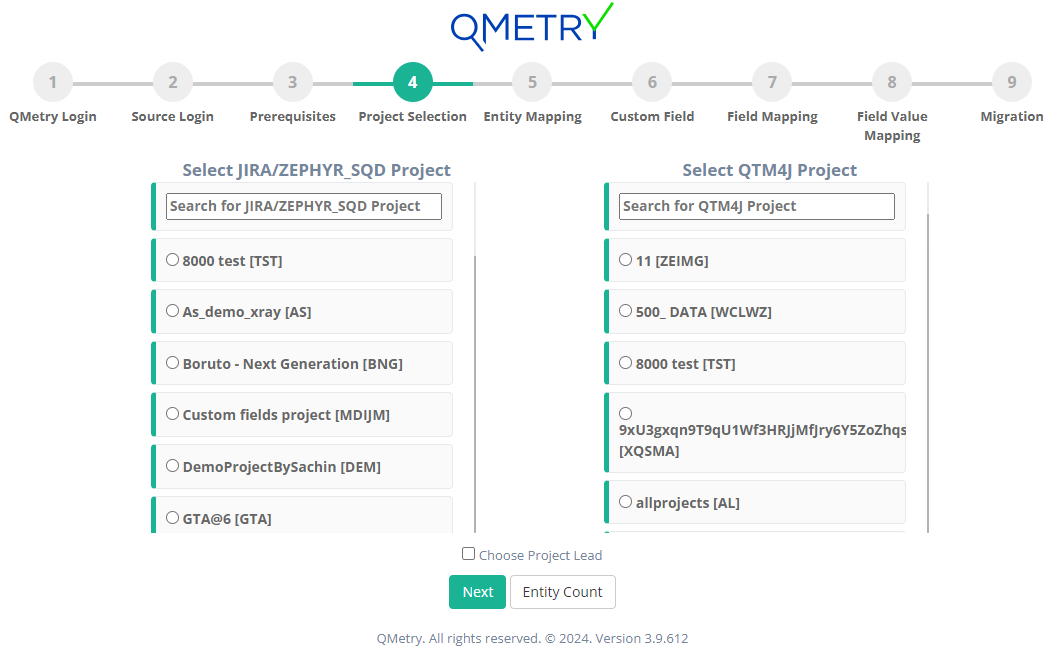
Task: Click the QMetry copyright version footer text
Action: [x=533, y=639]
